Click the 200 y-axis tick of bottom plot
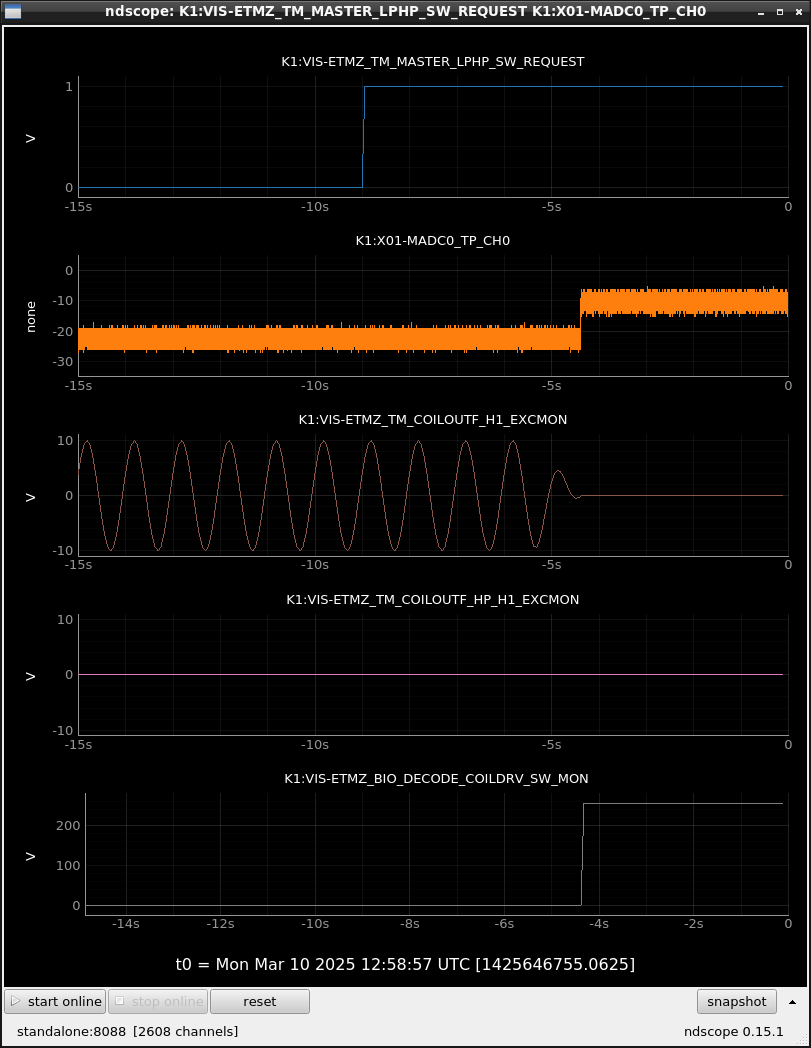The height and width of the screenshot is (1048, 811). 68,825
